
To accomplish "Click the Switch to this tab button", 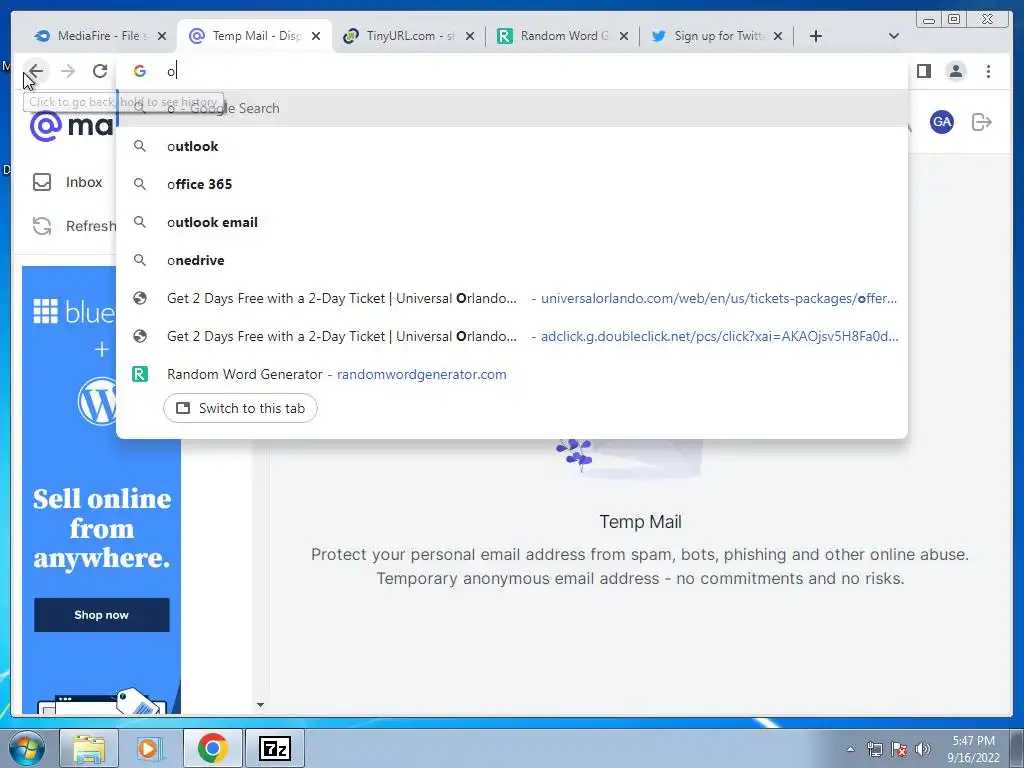I will (240, 408).
